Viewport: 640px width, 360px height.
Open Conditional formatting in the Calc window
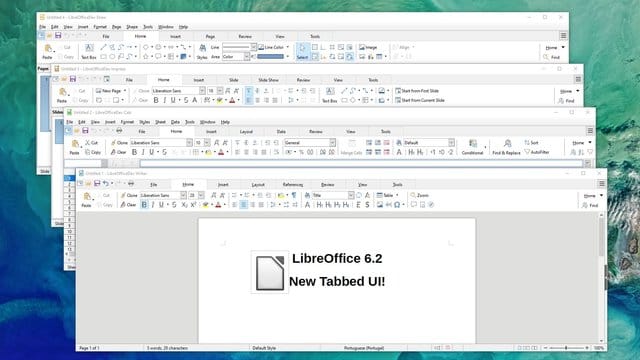(x=472, y=147)
